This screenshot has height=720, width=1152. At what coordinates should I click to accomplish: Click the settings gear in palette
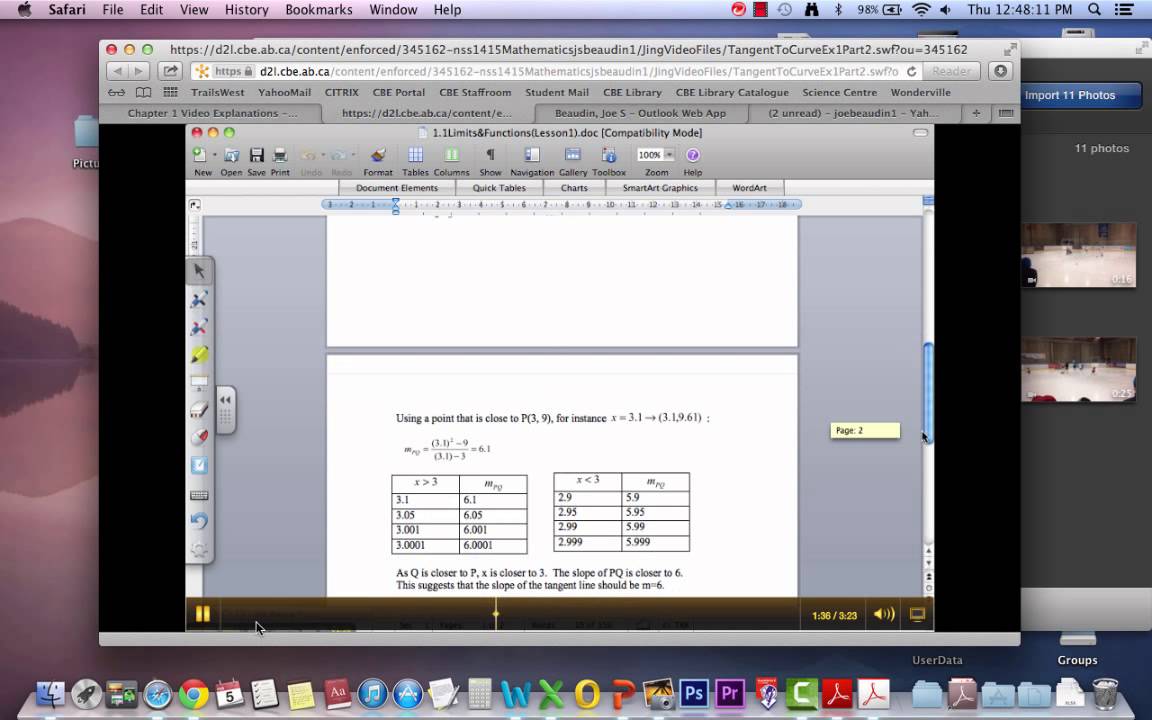click(199, 549)
